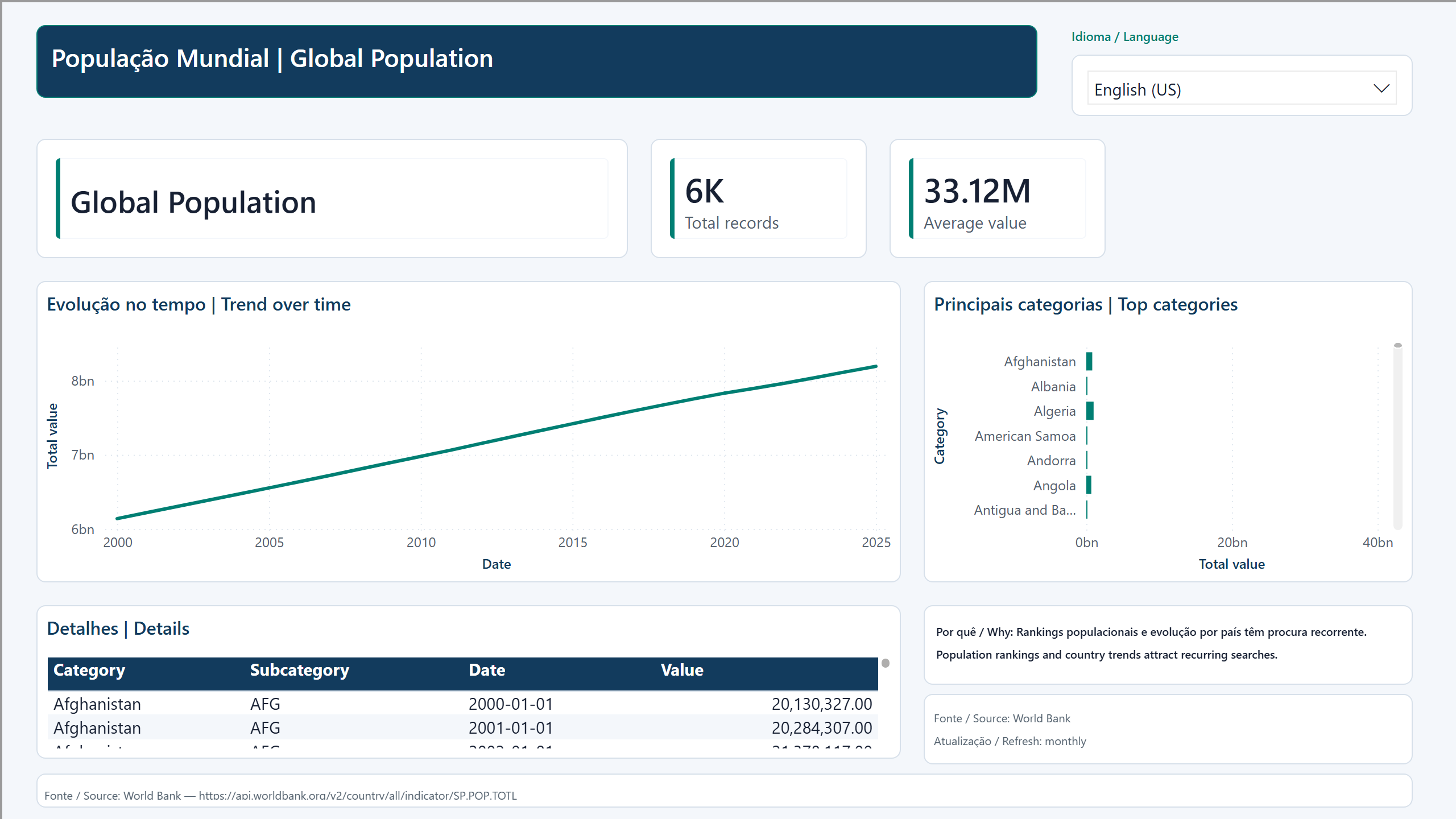Click the 20bn axis label in Top categories

1232,543
